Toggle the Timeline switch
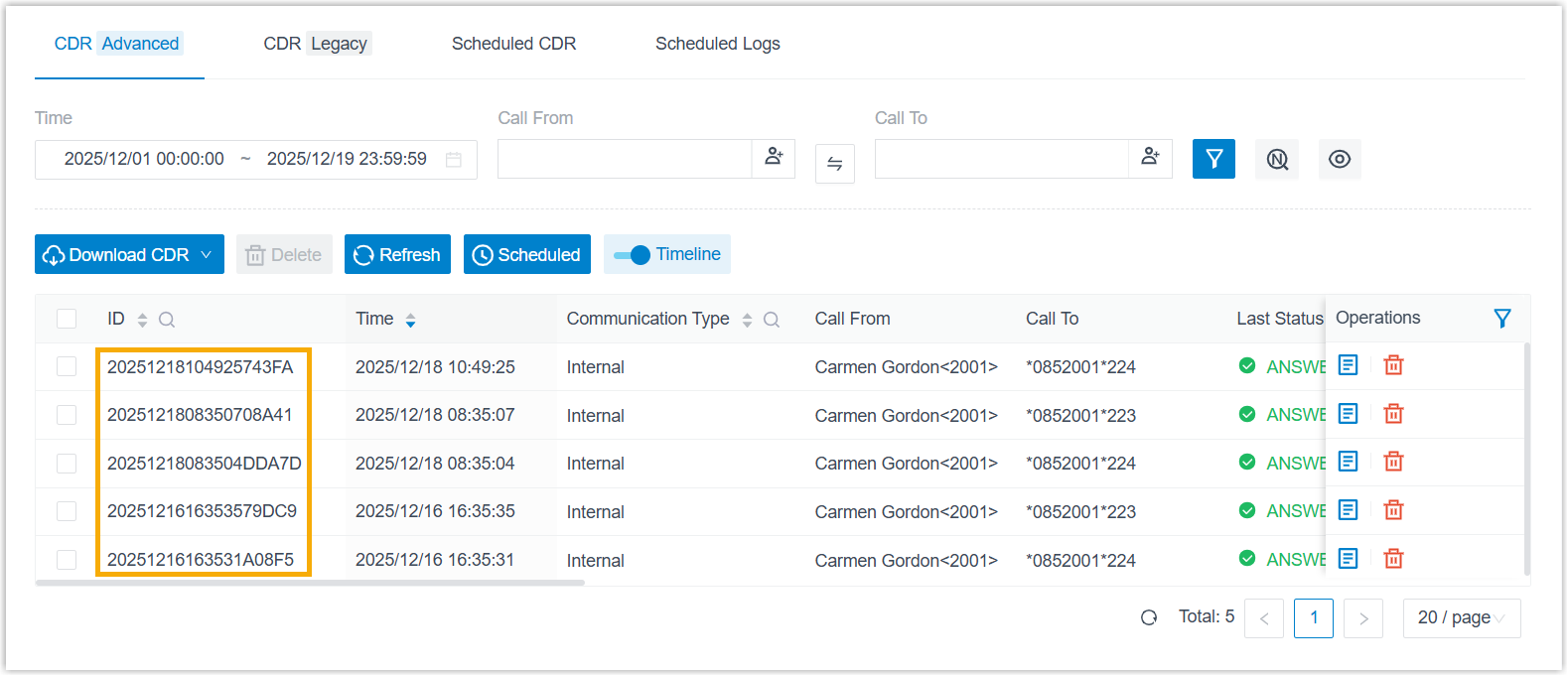The width and height of the screenshot is (1568, 676). [x=632, y=255]
